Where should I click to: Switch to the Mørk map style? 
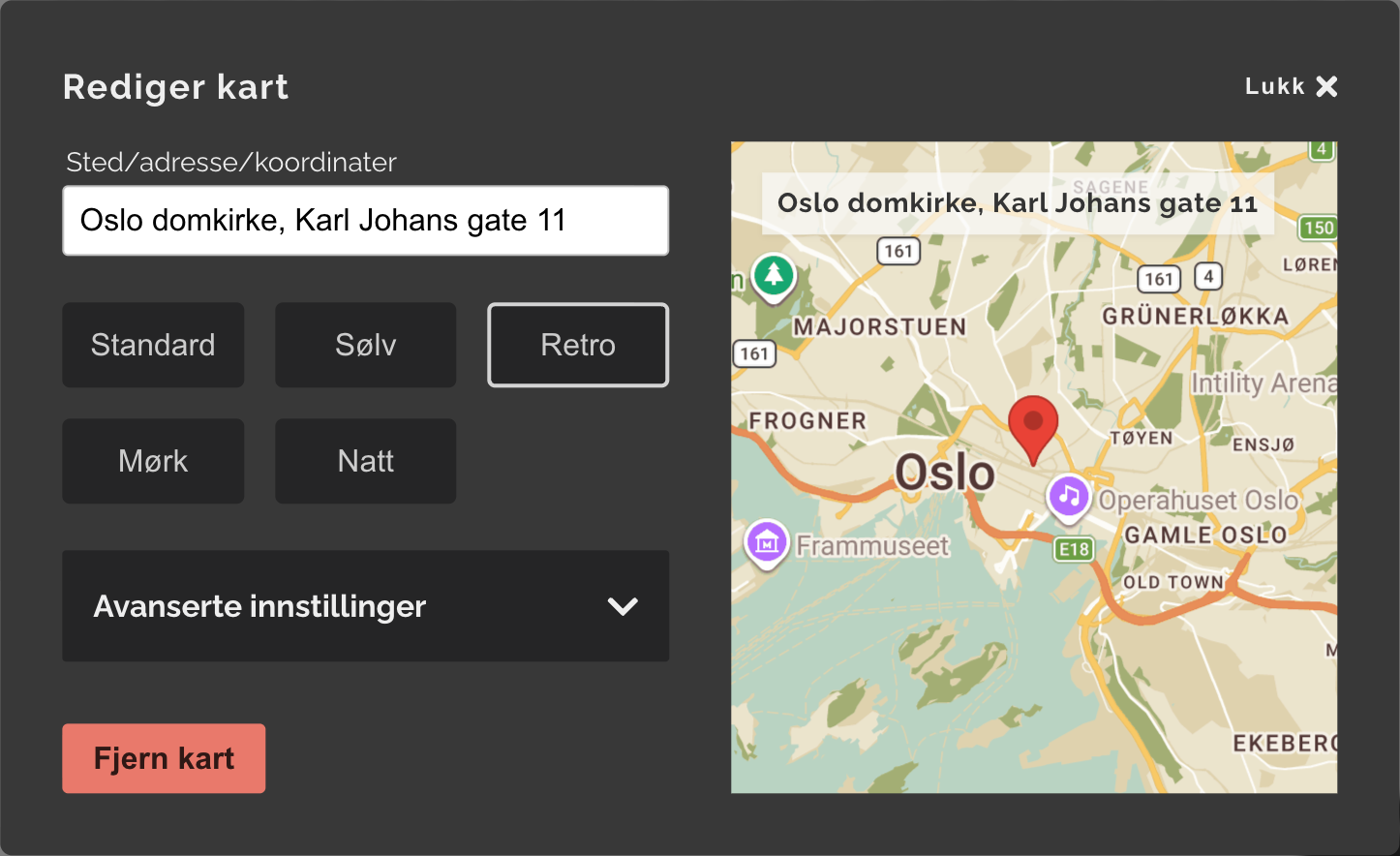tap(153, 461)
